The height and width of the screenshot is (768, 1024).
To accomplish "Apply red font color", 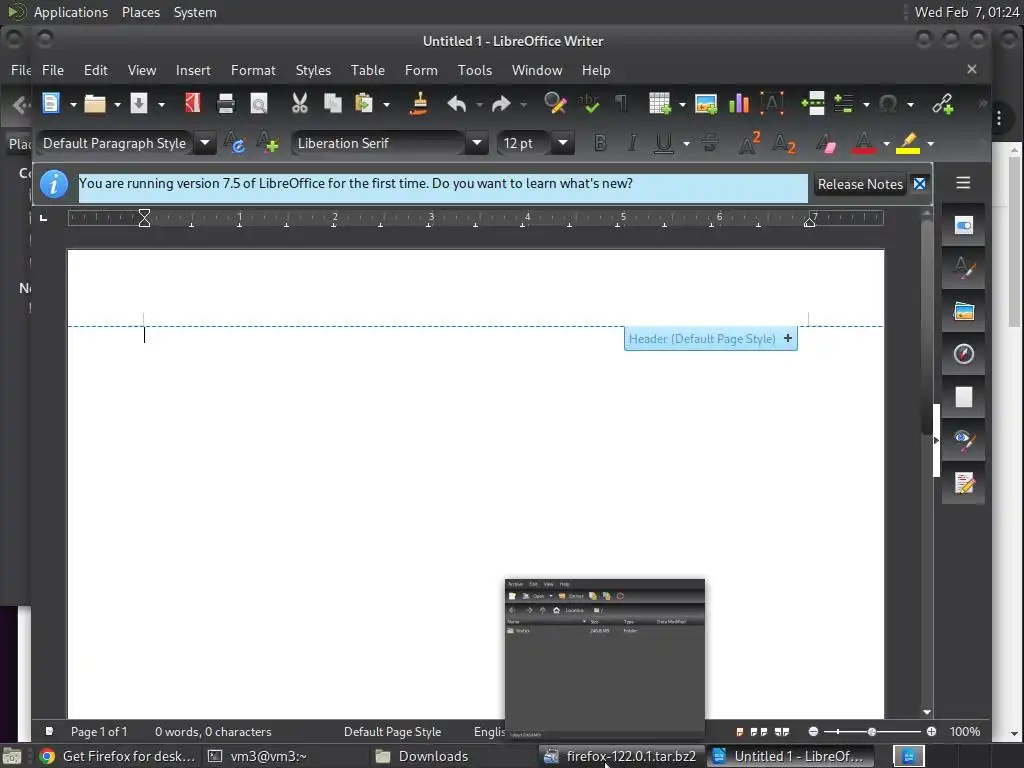I will (x=863, y=143).
